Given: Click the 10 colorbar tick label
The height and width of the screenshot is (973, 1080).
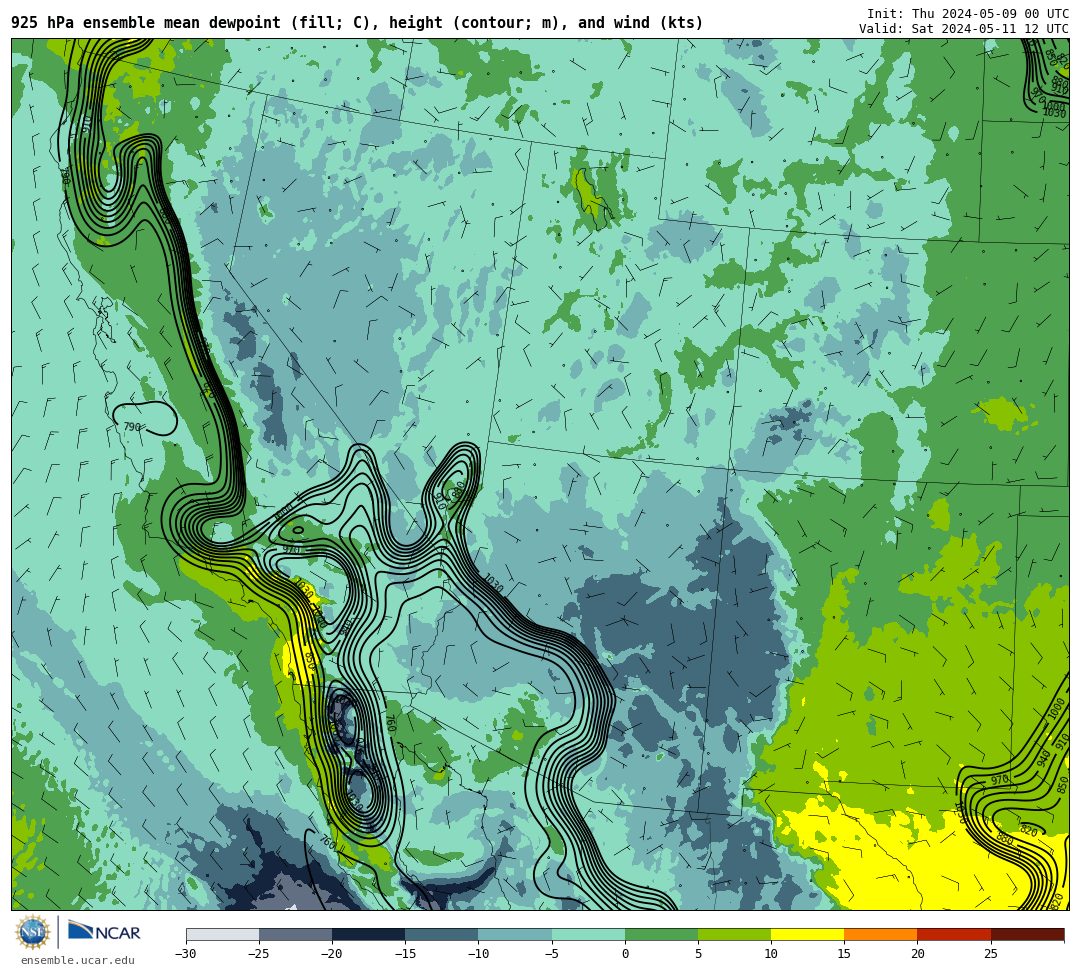Looking at the screenshot, I should tap(771, 954).
